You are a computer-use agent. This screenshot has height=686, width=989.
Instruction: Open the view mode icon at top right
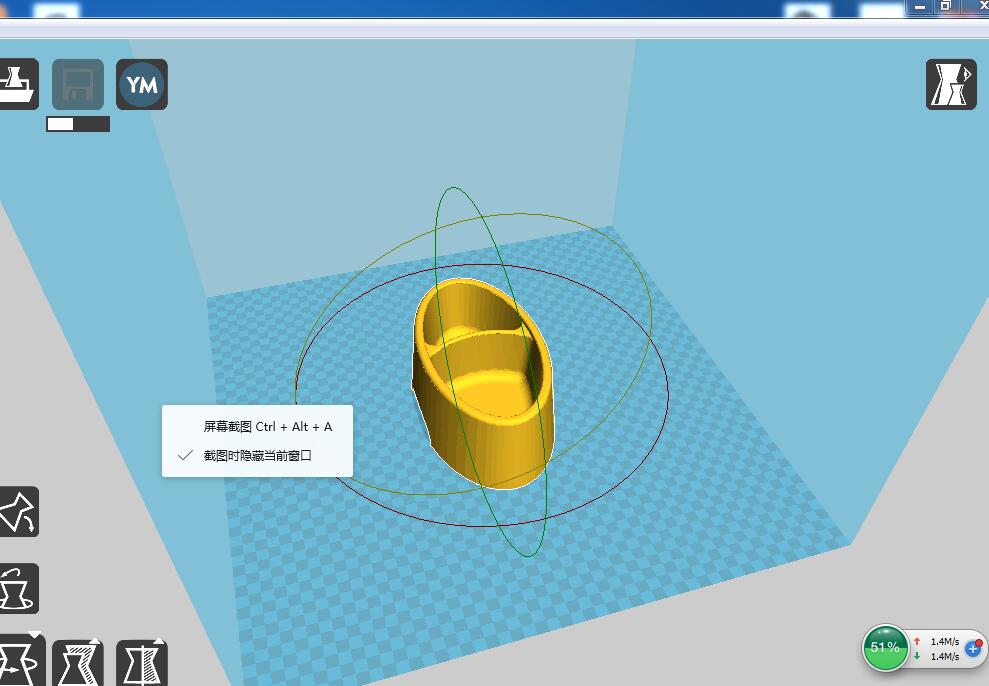tap(951, 84)
